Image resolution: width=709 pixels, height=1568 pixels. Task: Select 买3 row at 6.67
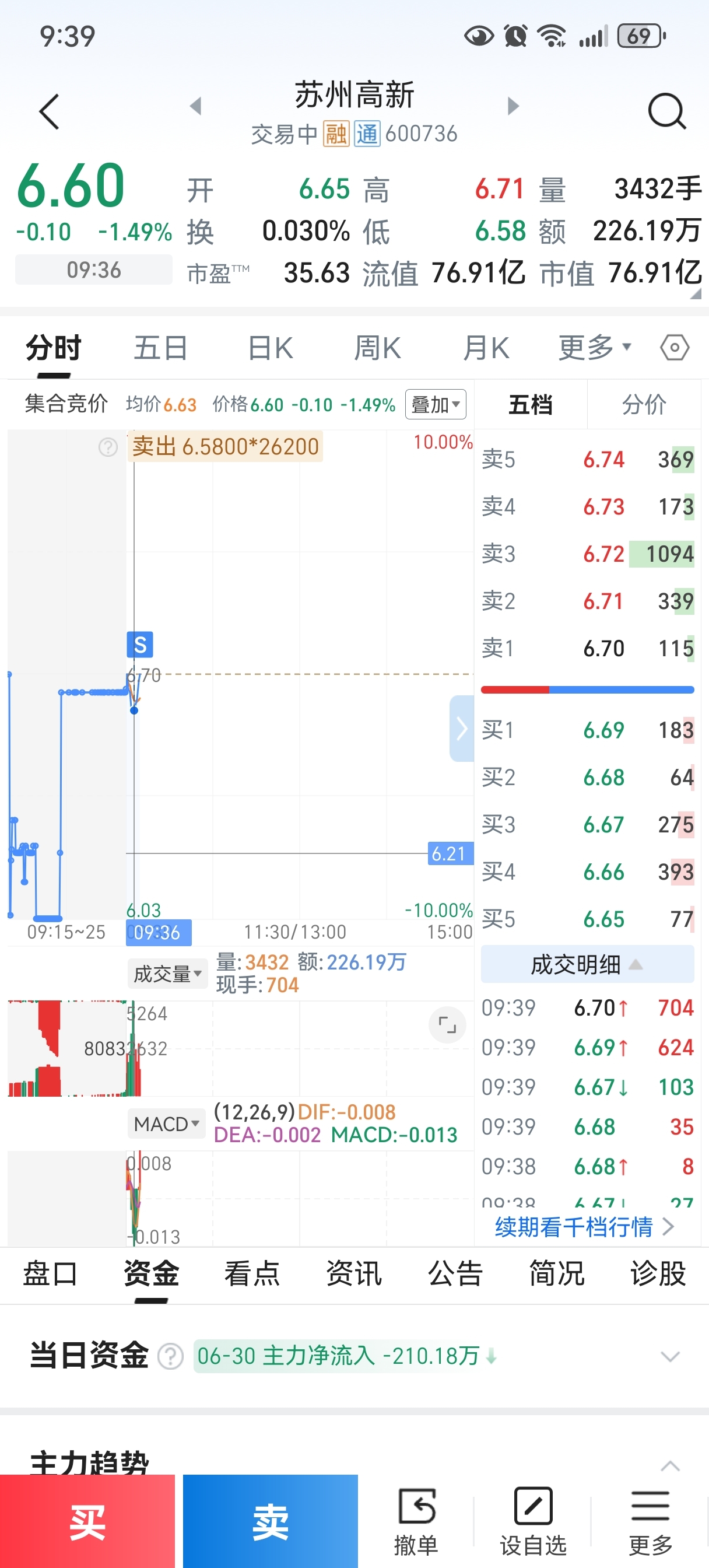587,825
